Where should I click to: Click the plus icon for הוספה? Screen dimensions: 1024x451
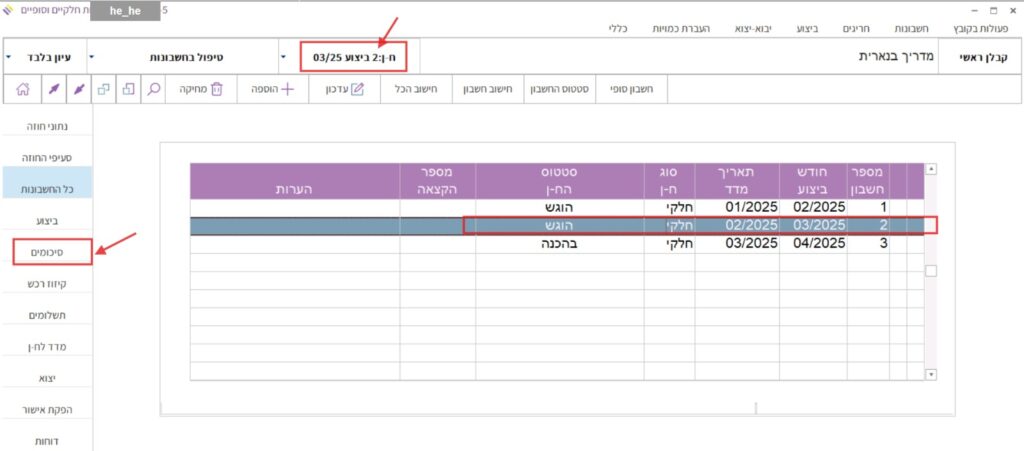tap(287, 89)
